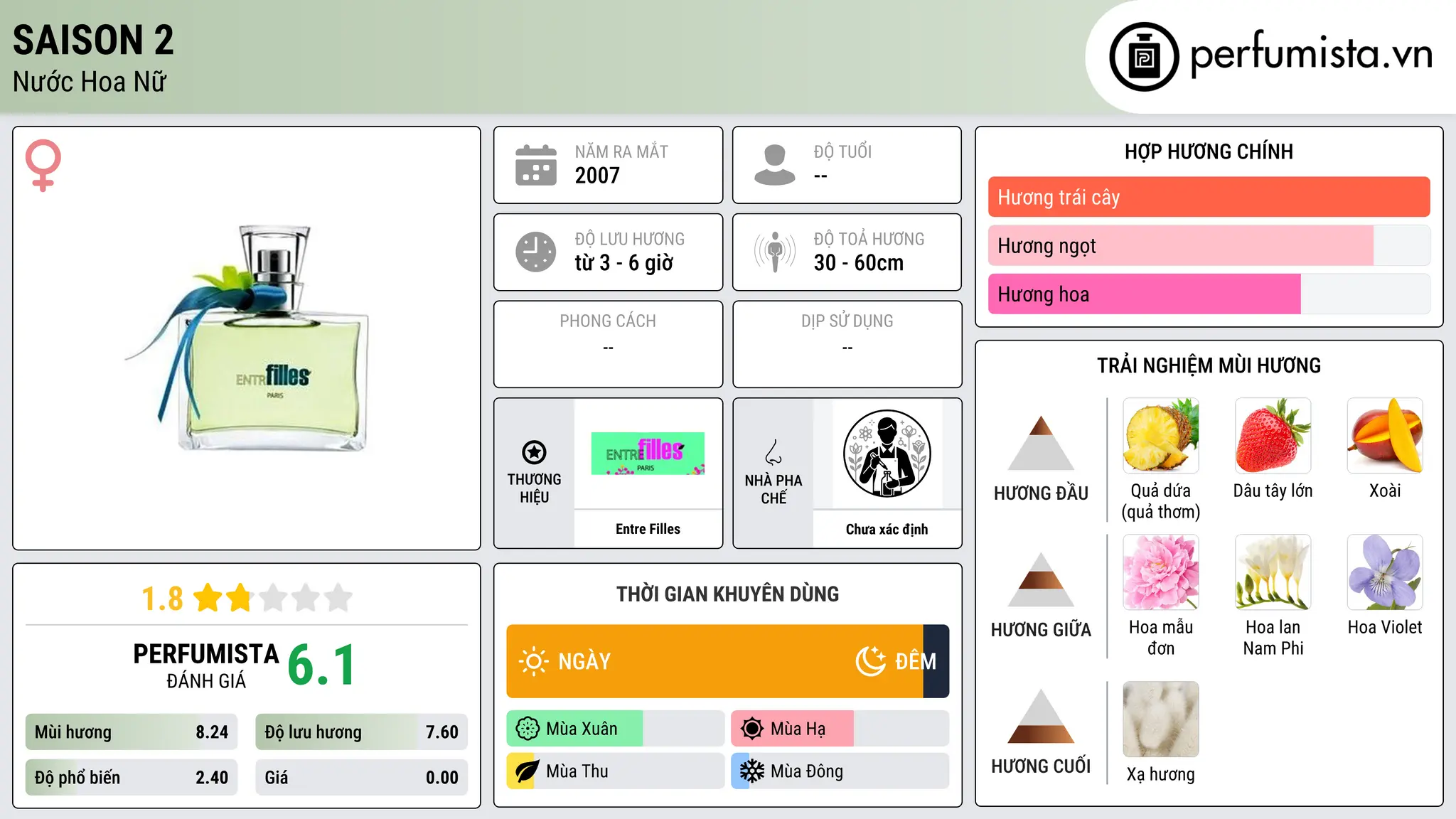Click the Hương trái cây accord bar
This screenshot has height=819, width=1456.
click(1209, 197)
